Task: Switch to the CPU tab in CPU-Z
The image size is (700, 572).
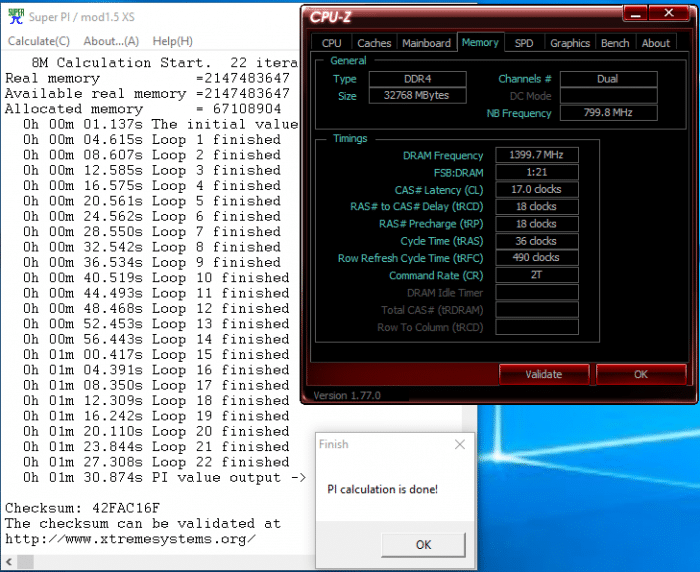Action: pyautogui.click(x=331, y=43)
